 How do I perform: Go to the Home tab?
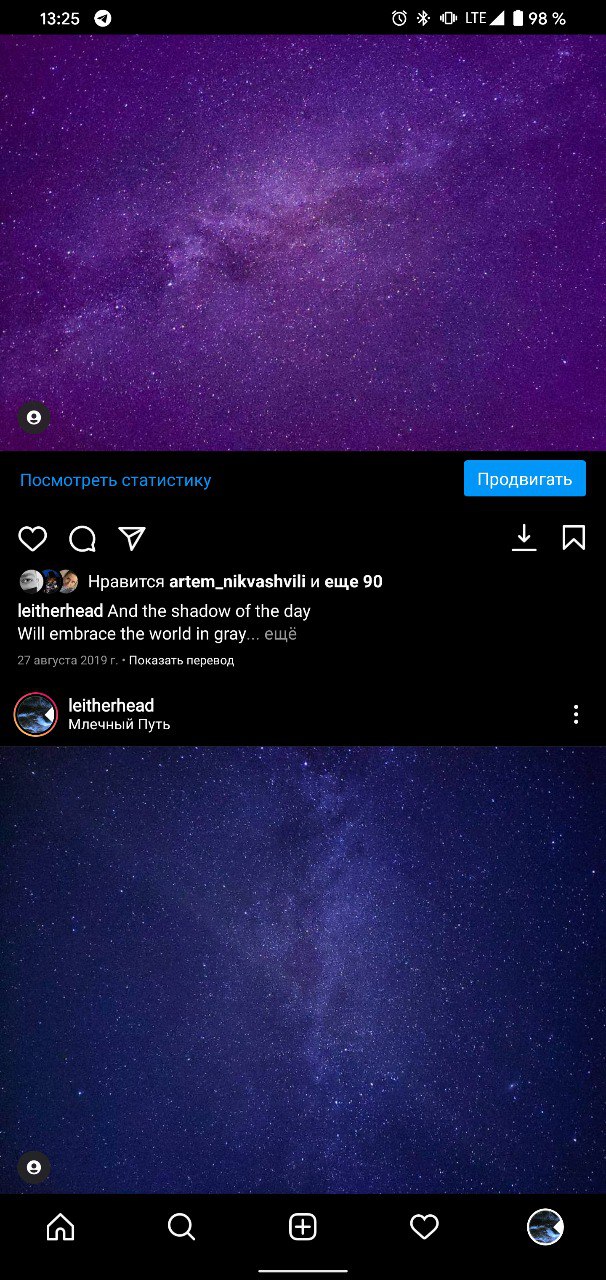coord(61,1227)
